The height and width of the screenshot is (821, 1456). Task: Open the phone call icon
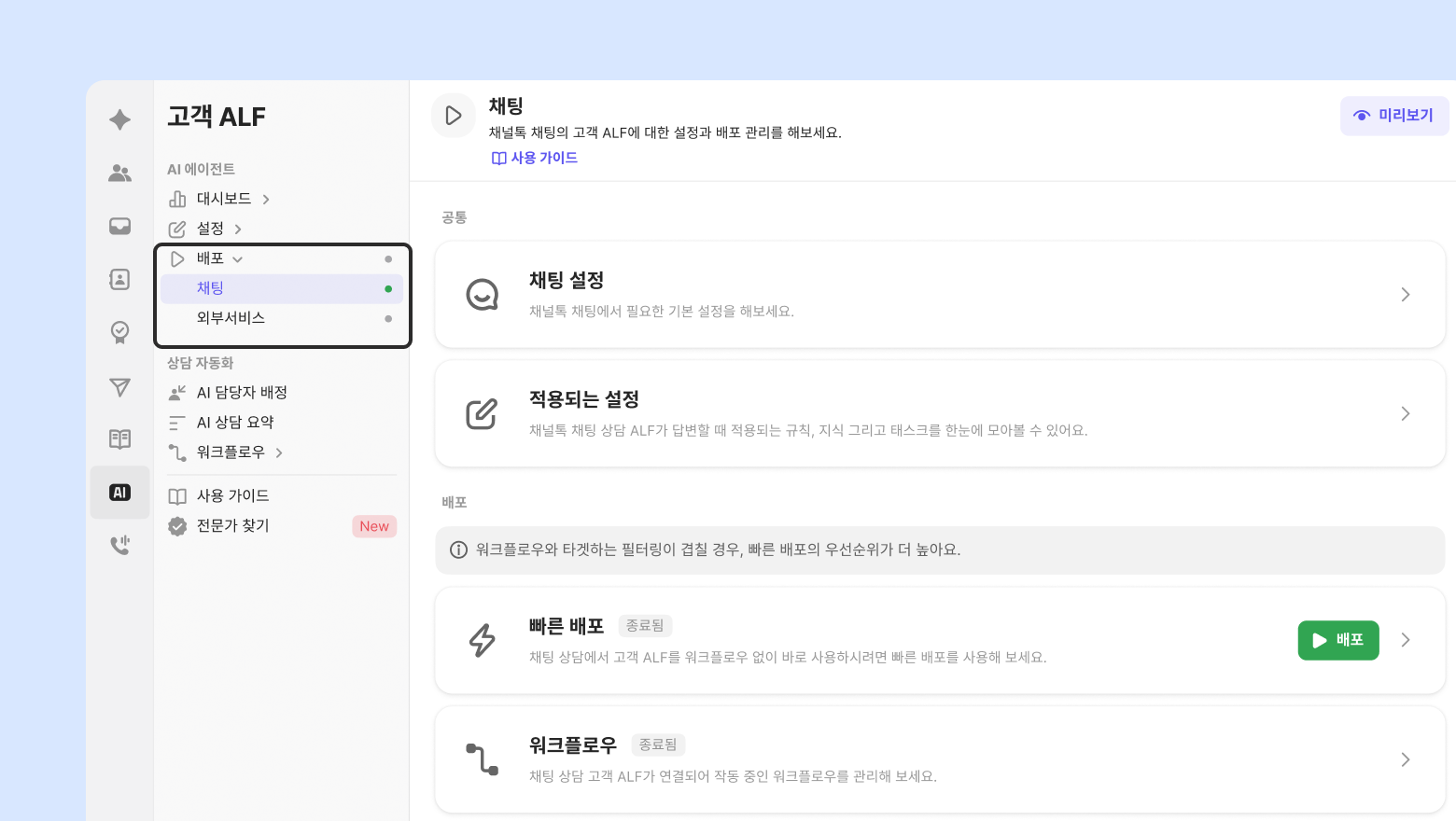(119, 545)
